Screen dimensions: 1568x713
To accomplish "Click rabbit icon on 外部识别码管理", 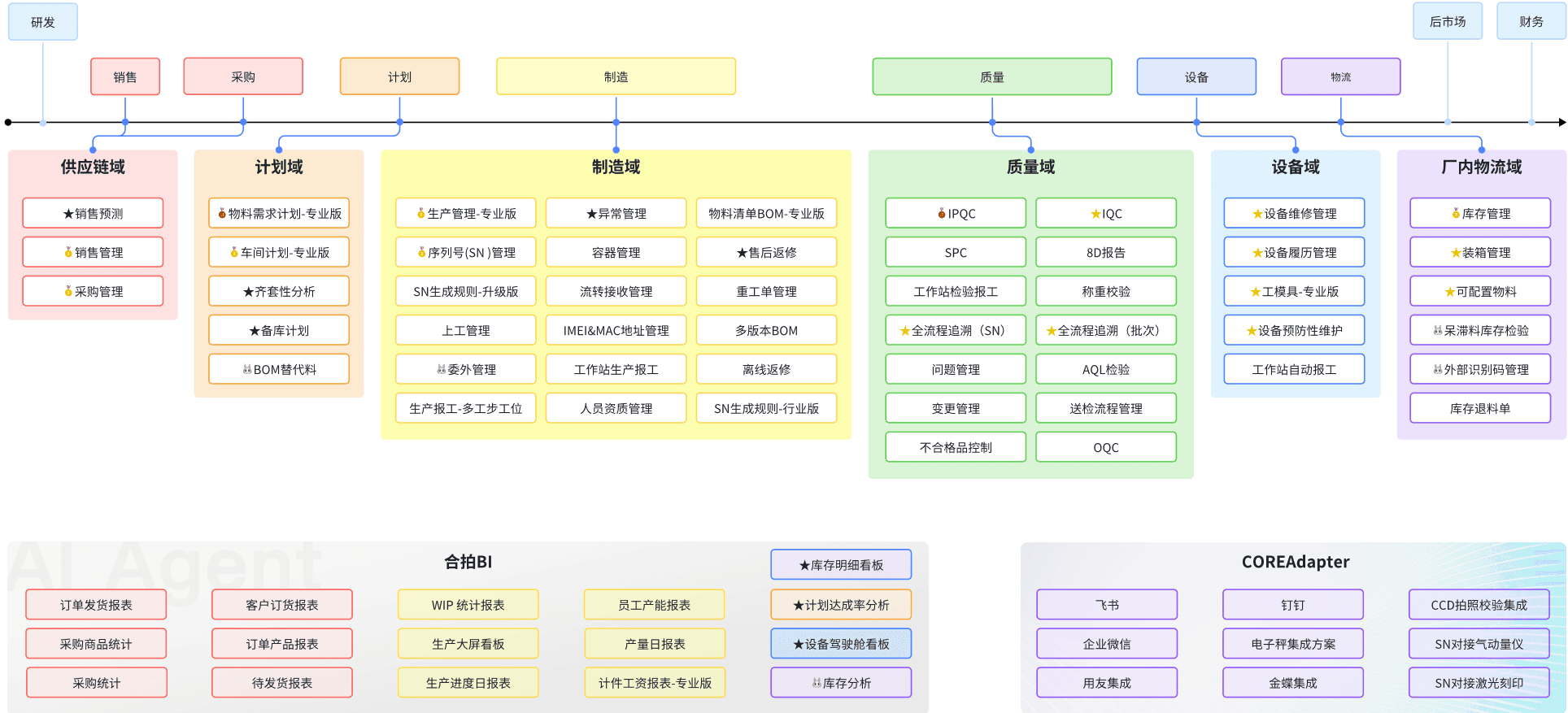I will 1438,369.
